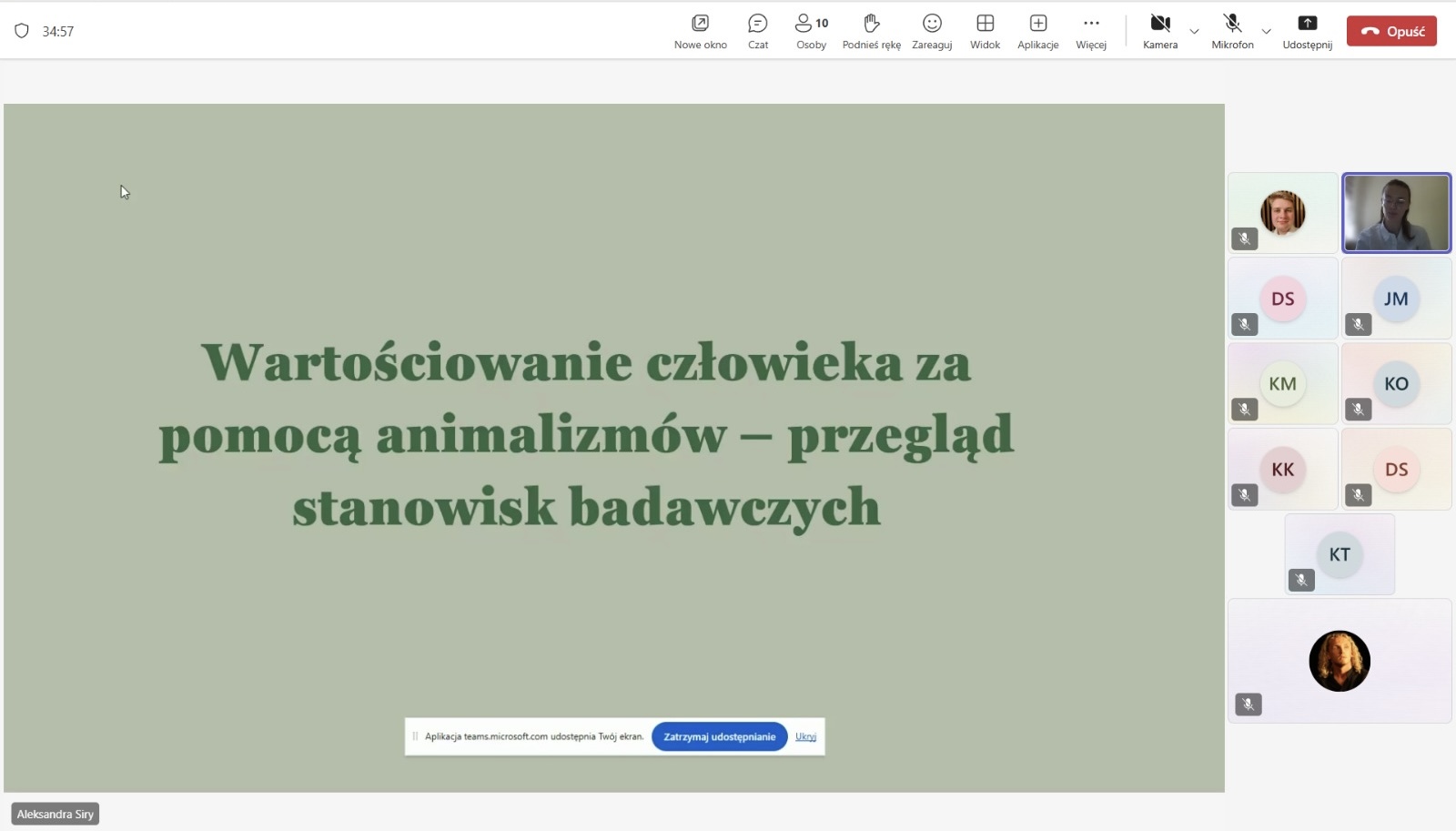1456x831 pixels.
Task: Click the Opuść leave-call button
Action: pyautogui.click(x=1391, y=31)
